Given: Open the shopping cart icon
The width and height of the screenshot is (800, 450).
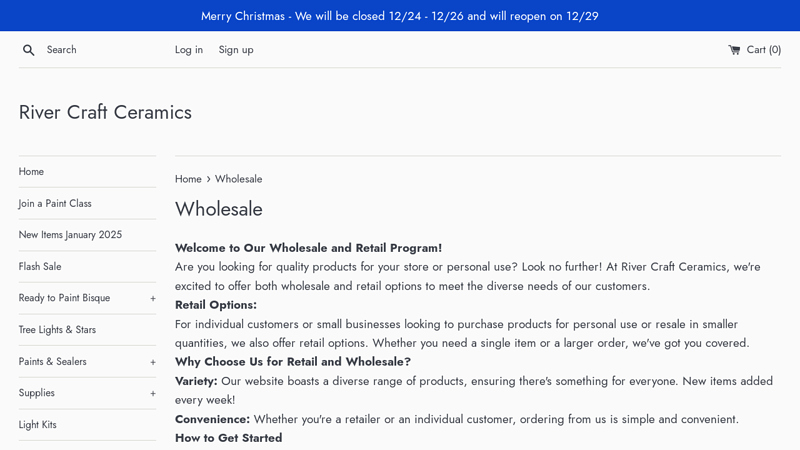Looking at the screenshot, I should tap(734, 50).
